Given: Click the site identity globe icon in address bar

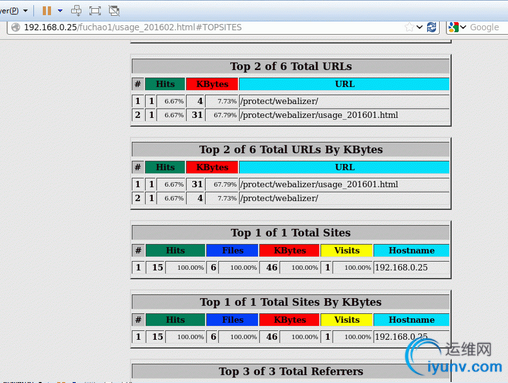Looking at the screenshot, I should pyautogui.click(x=16, y=27).
